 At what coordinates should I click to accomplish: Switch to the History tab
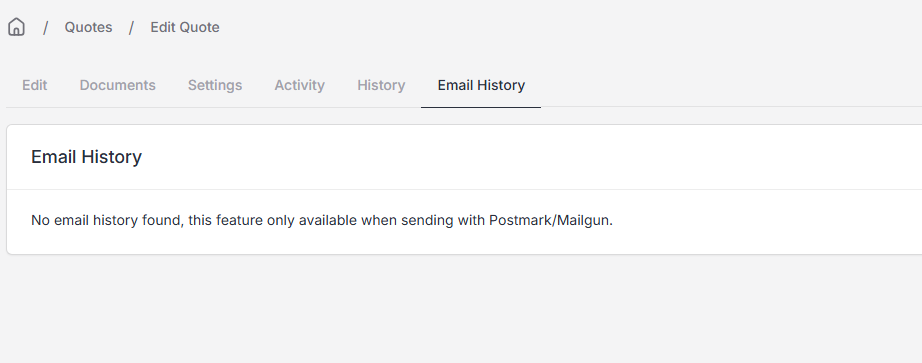click(381, 85)
